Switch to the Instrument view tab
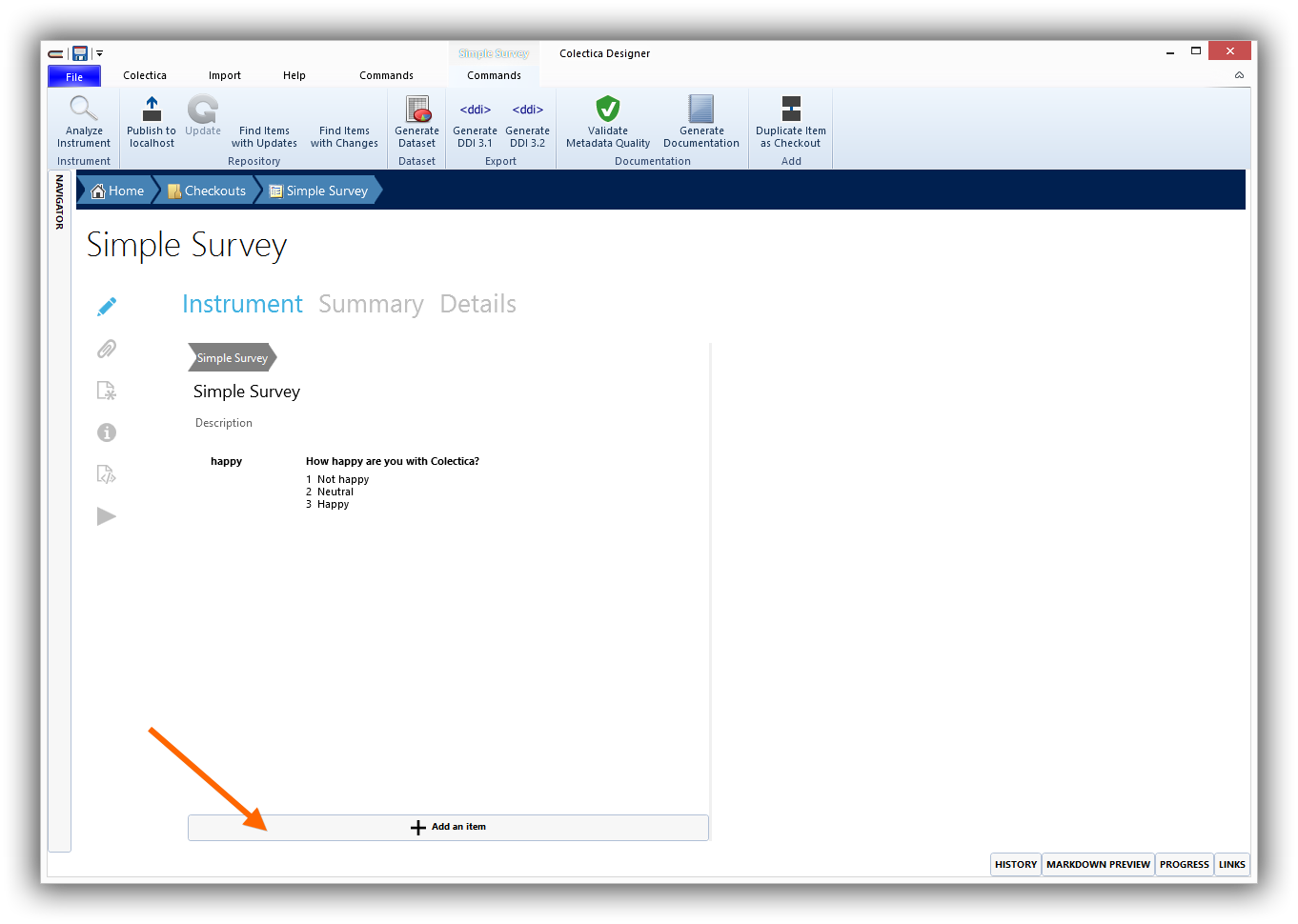The image size is (1298, 924). [242, 304]
